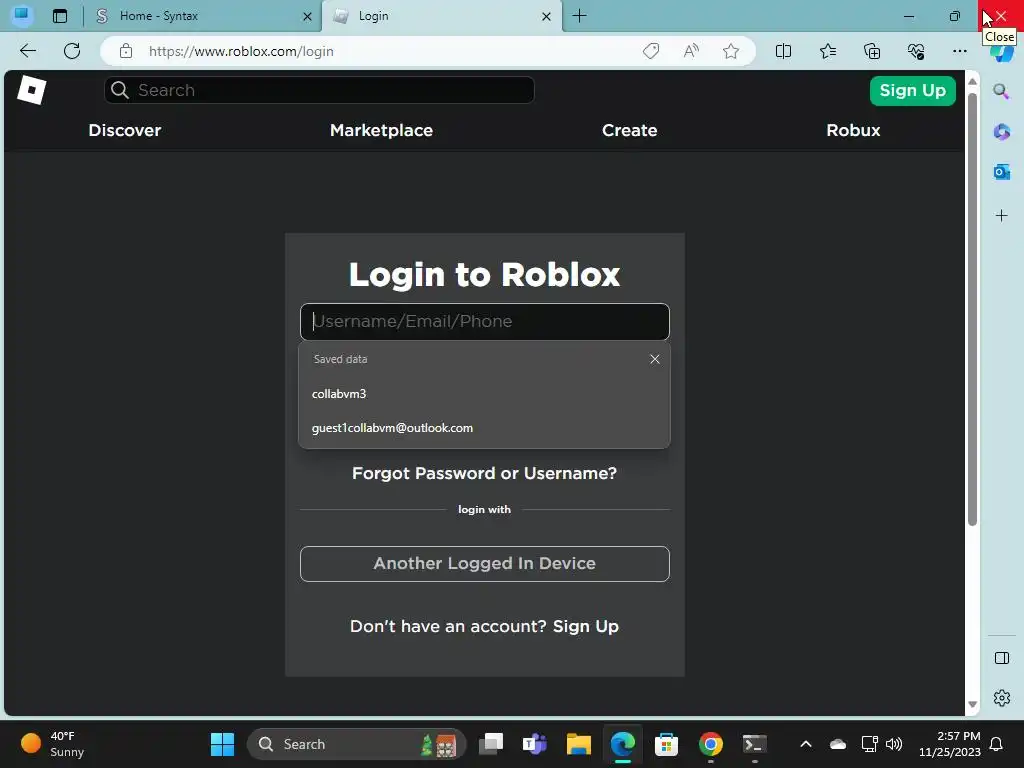Click Sign Up link below login form

585,626
